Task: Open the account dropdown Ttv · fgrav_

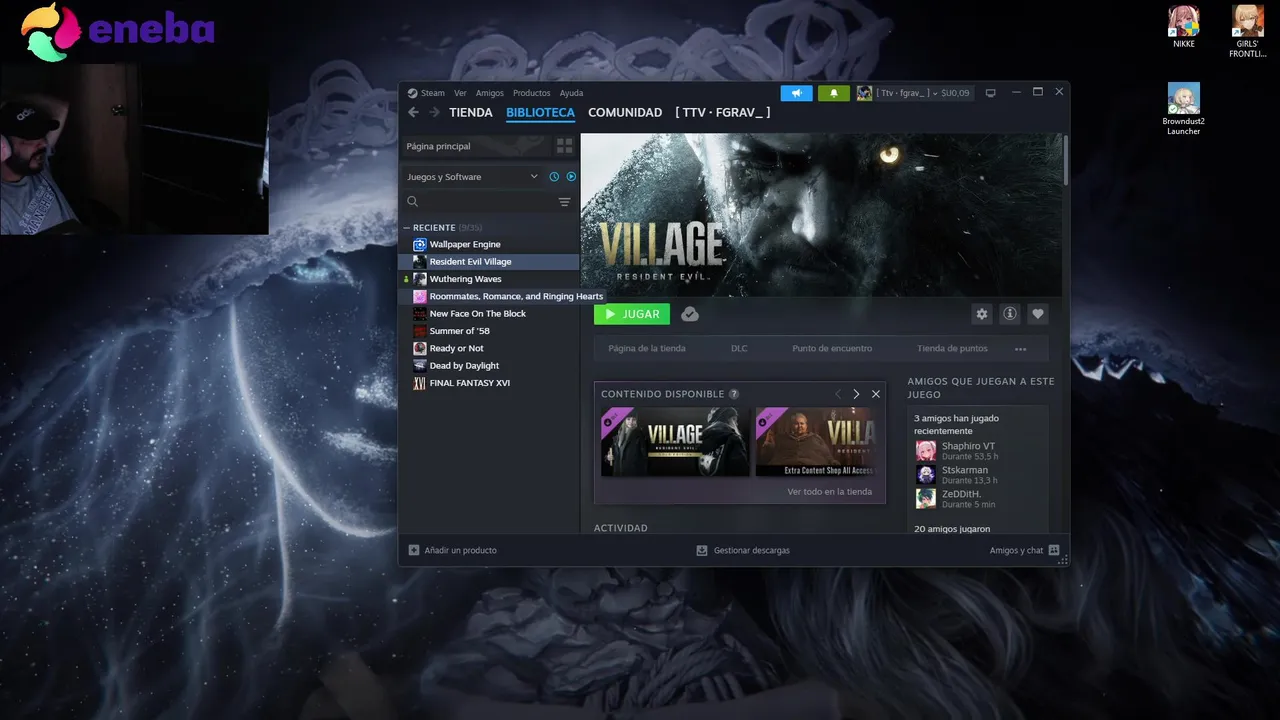Action: pyautogui.click(x=923, y=93)
